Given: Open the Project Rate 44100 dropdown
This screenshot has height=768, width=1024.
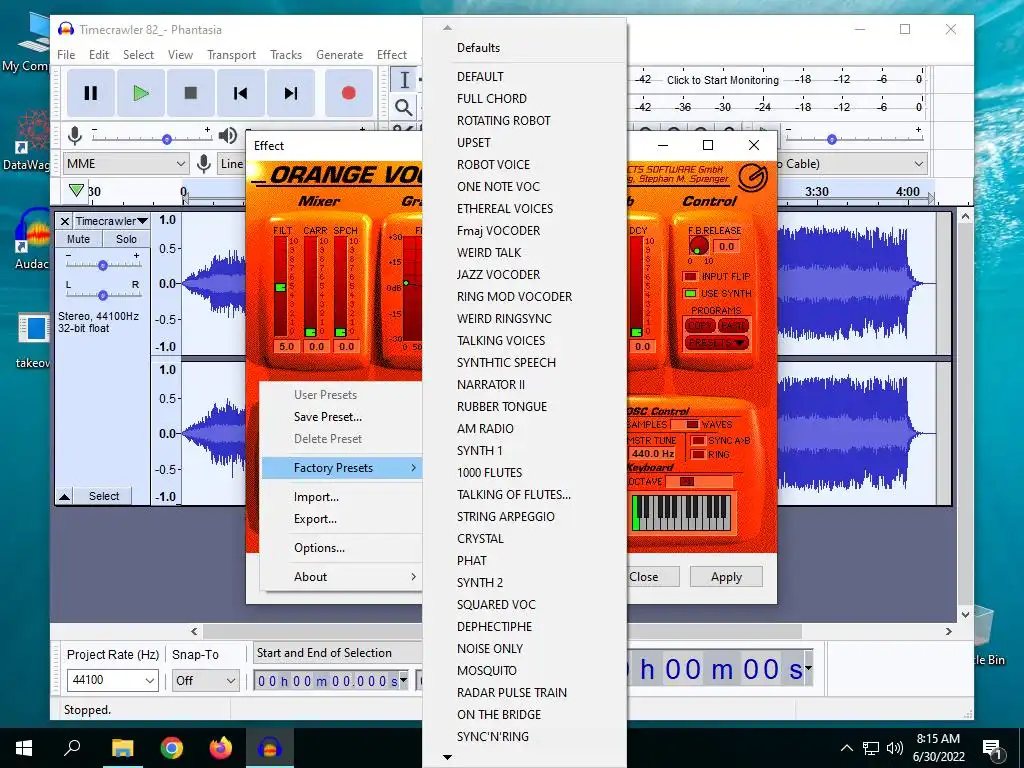Looking at the screenshot, I should [112, 680].
